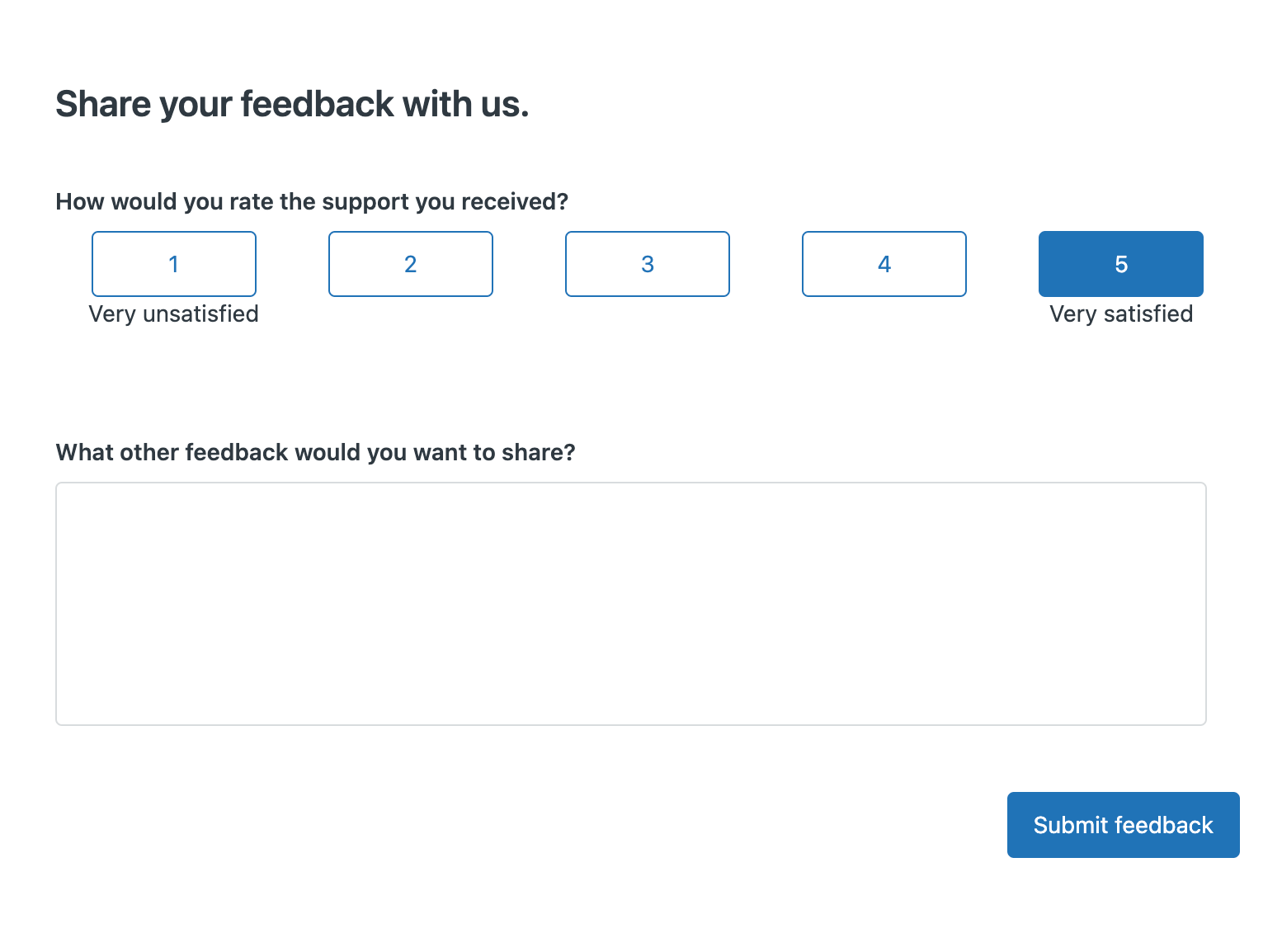Screen dimensions: 1282x952
Task: Click inside the other feedback text area
Action: (631, 604)
